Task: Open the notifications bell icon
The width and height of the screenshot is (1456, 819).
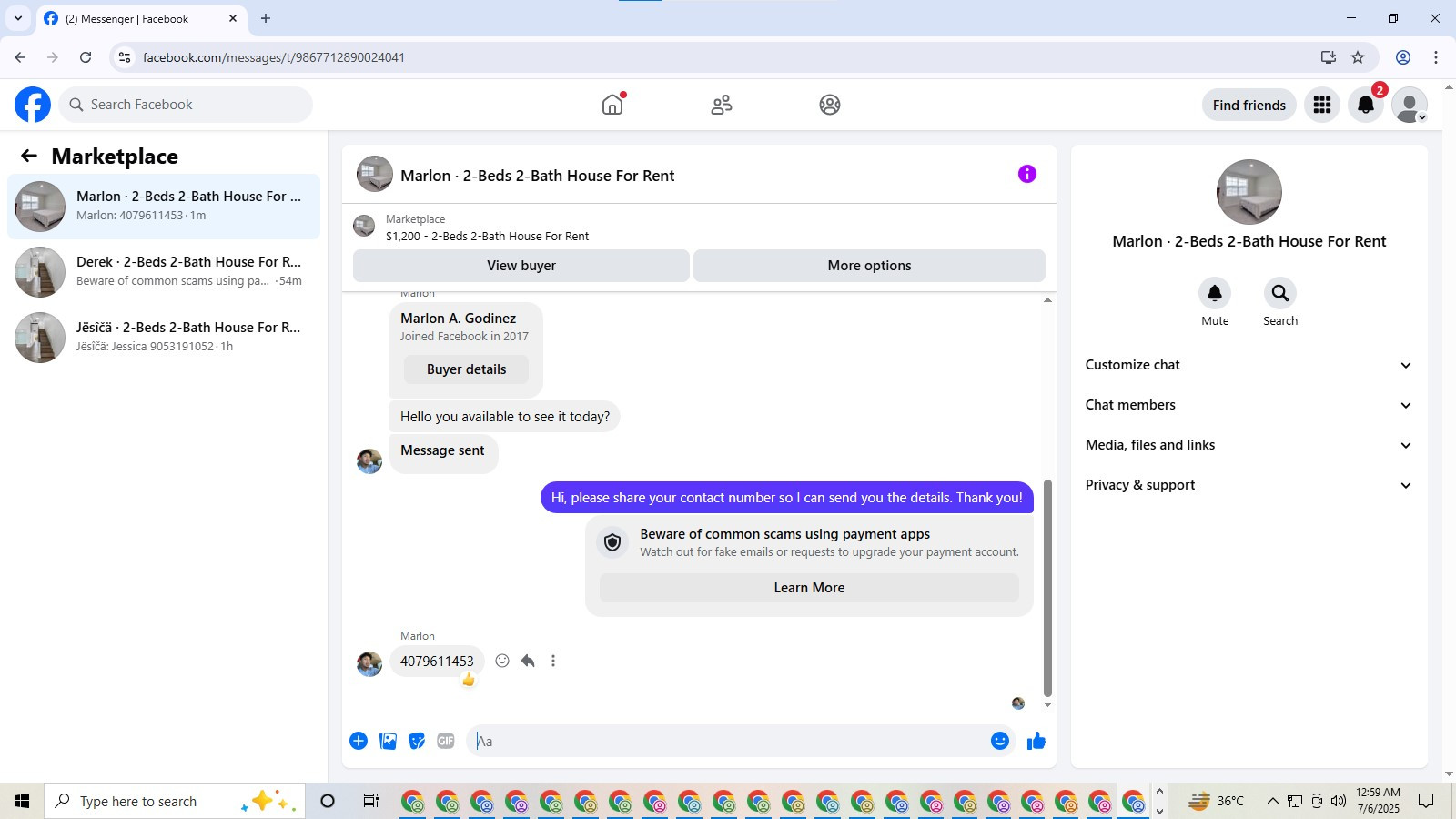Action: click(1366, 105)
